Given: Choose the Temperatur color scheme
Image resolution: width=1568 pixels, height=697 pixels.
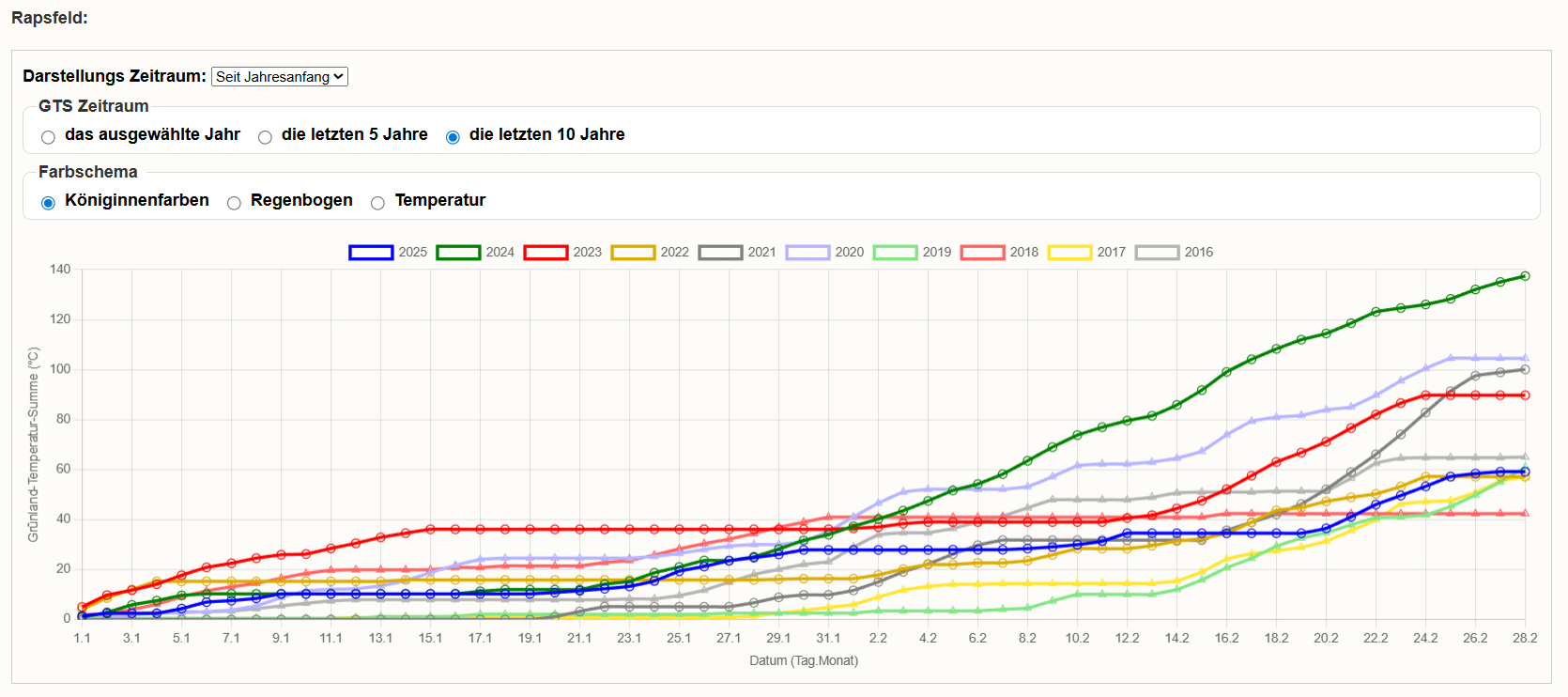Looking at the screenshot, I should click(378, 203).
